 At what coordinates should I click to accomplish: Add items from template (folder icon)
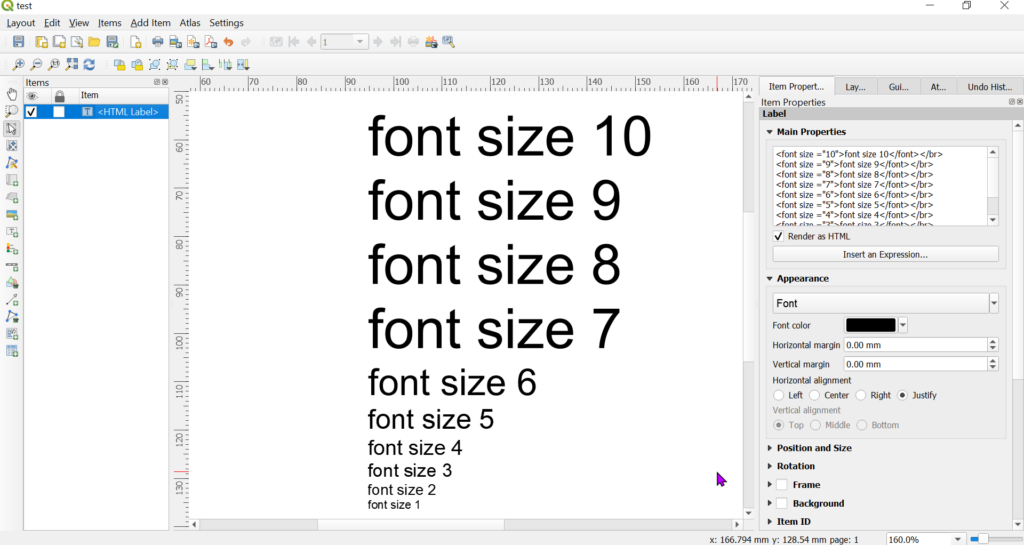94,42
